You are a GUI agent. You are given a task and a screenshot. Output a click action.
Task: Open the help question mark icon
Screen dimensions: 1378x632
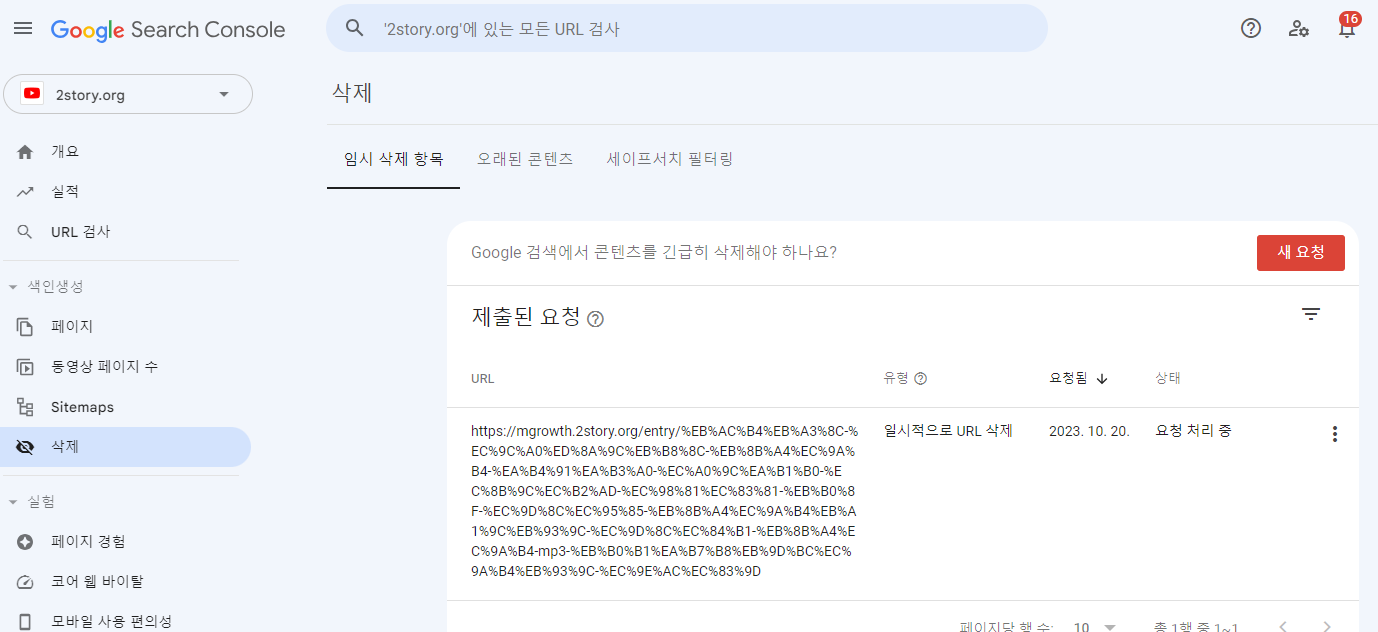coord(1250,28)
